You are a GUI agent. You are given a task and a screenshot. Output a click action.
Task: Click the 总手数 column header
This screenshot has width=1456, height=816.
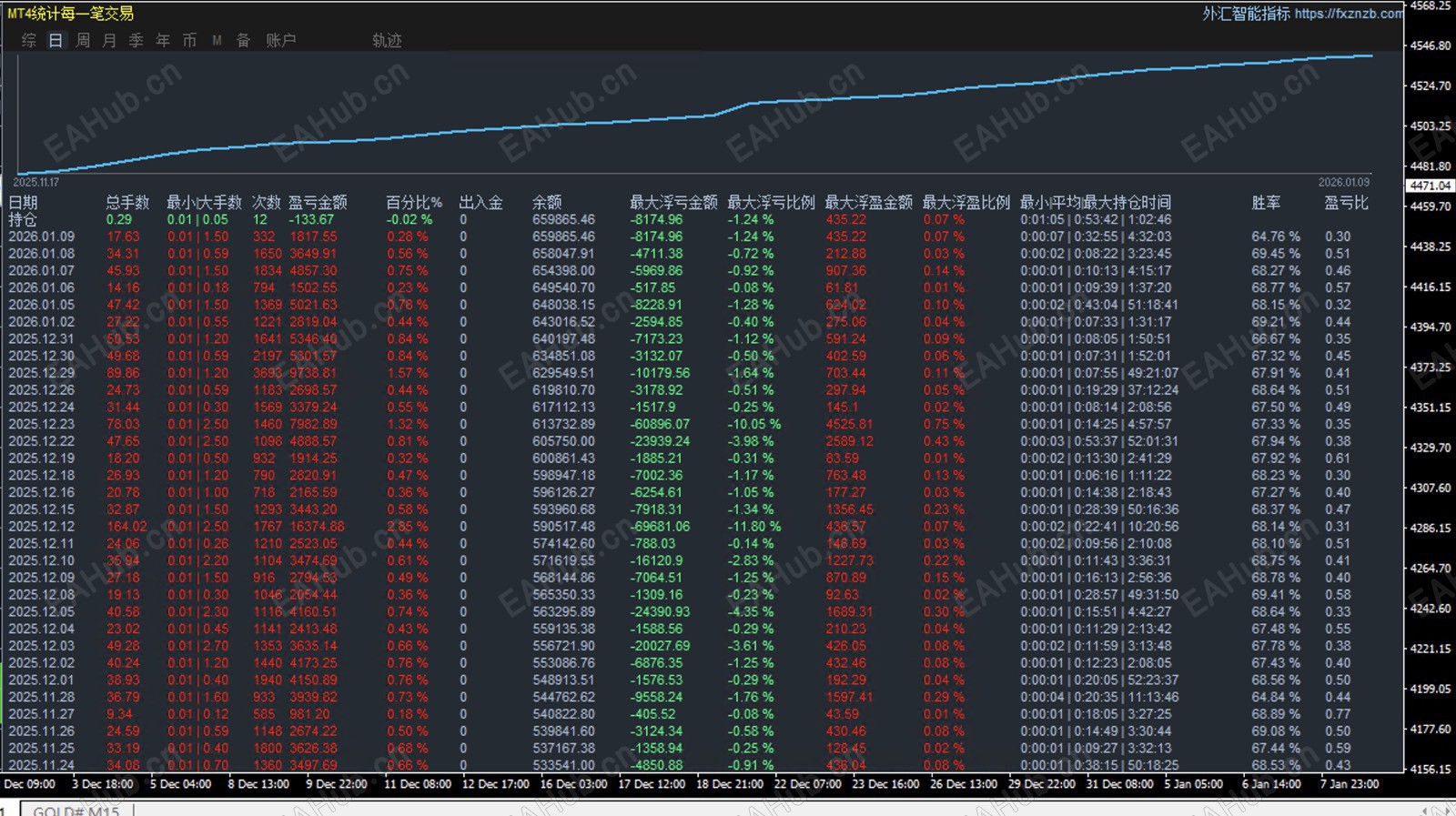click(127, 202)
